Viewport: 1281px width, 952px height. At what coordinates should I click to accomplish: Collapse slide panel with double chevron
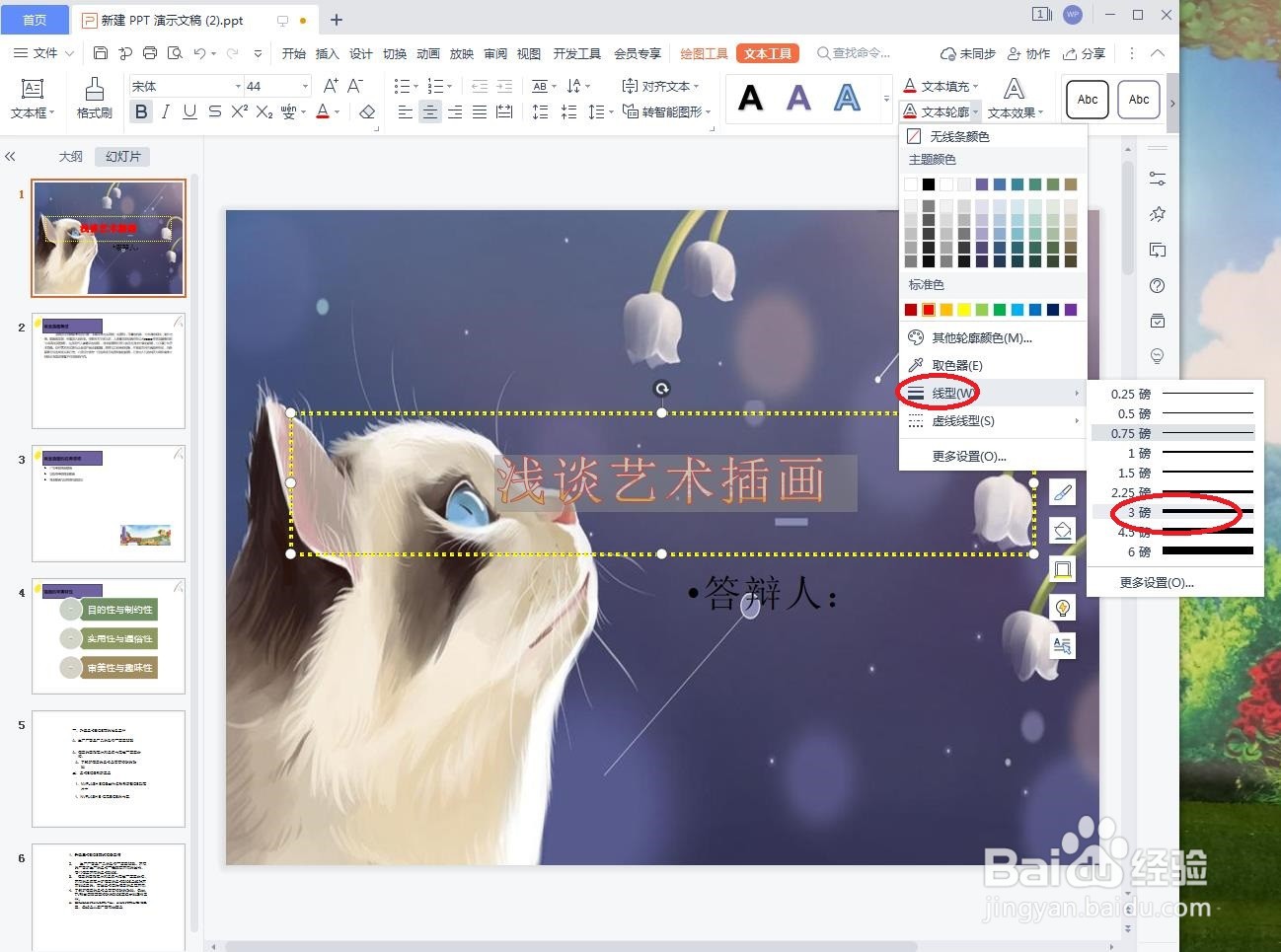tap(11, 156)
